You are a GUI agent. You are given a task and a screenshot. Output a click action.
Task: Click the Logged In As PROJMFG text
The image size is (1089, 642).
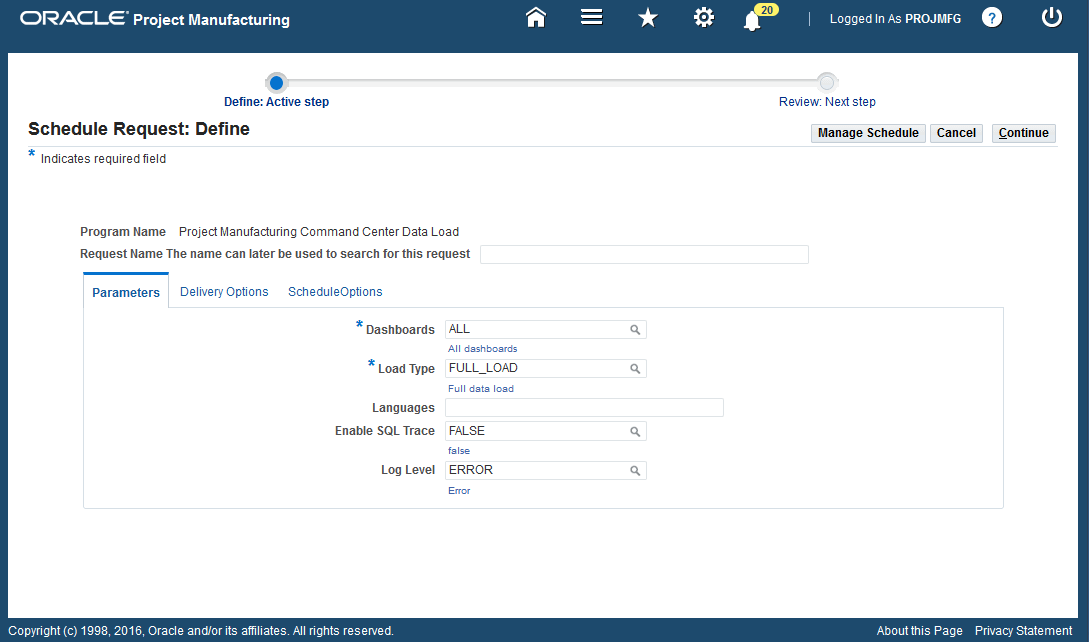(x=895, y=19)
